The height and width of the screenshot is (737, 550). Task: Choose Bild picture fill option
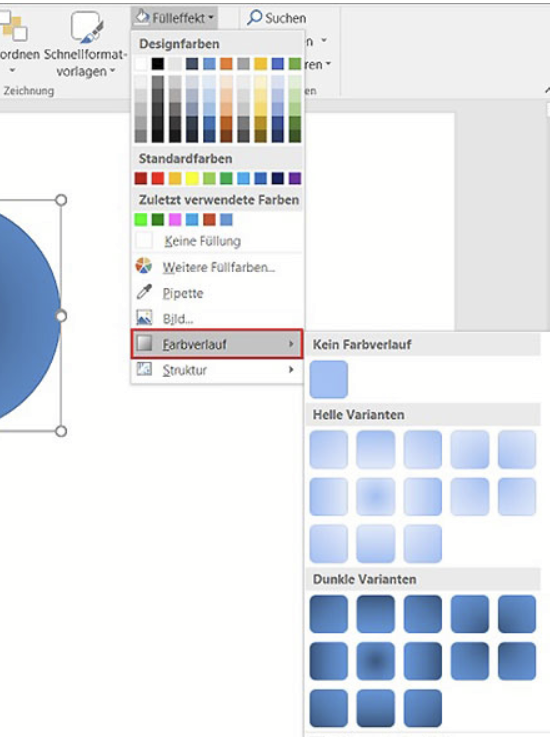point(217,319)
